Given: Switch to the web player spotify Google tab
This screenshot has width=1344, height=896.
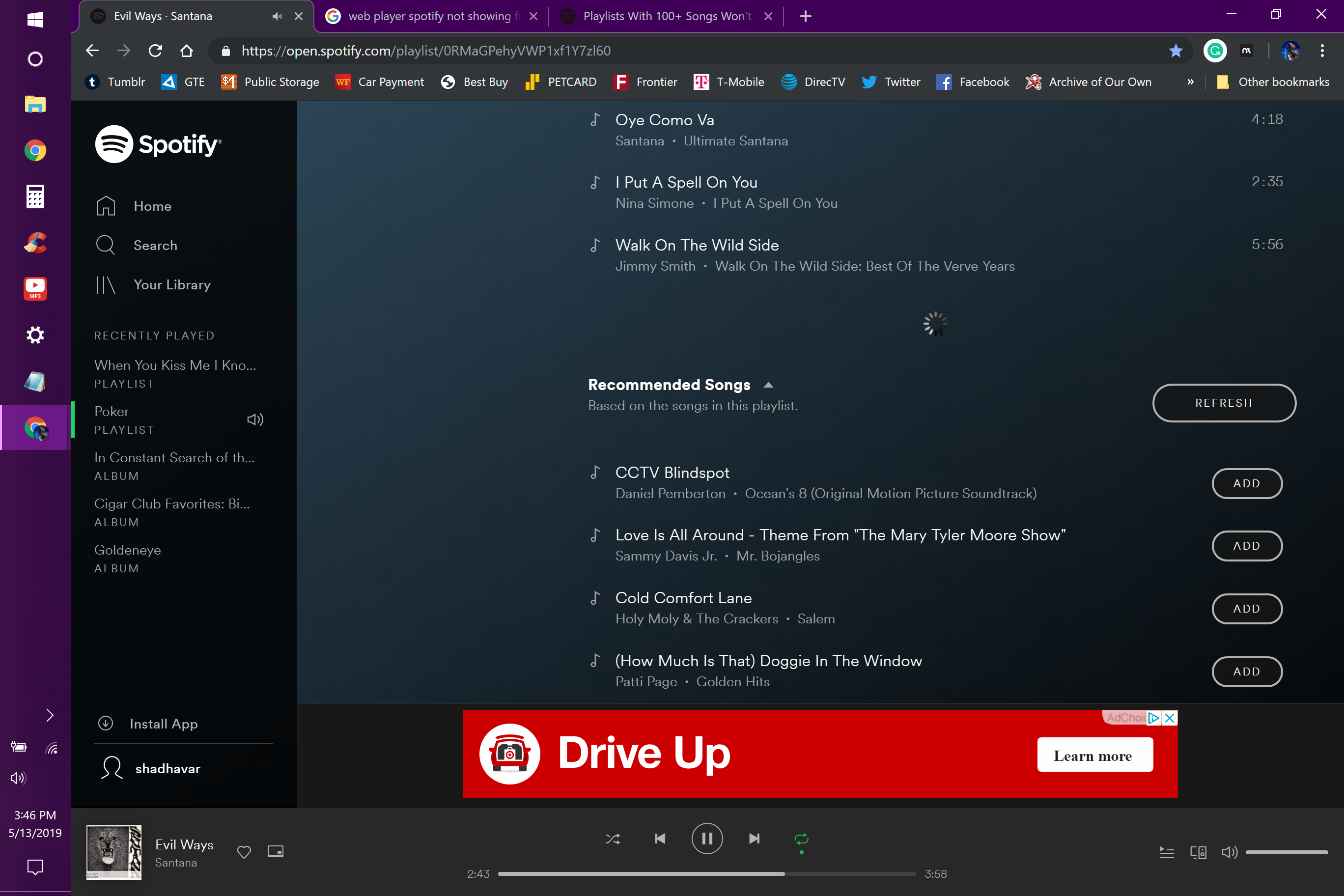Looking at the screenshot, I should [x=431, y=16].
